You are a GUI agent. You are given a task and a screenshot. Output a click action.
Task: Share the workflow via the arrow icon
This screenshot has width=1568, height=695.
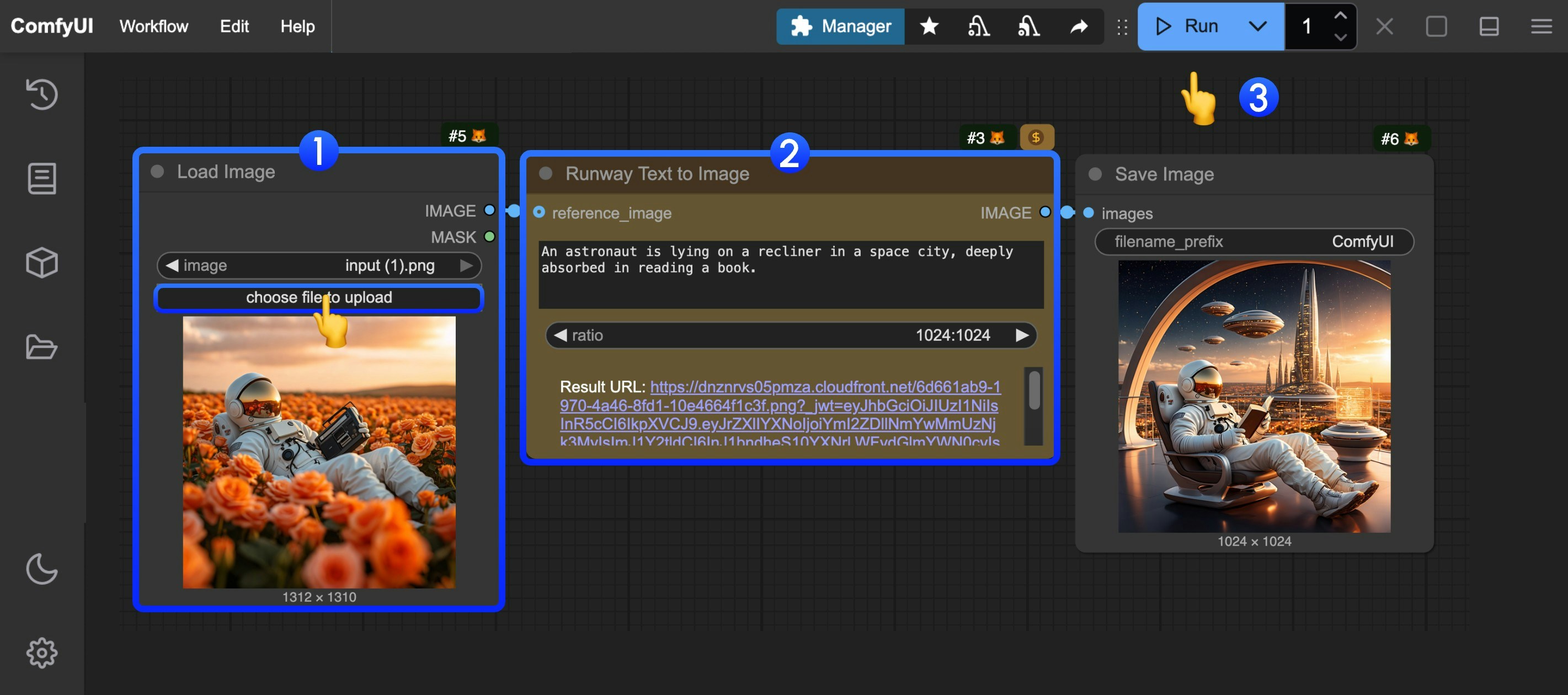pos(1078,26)
